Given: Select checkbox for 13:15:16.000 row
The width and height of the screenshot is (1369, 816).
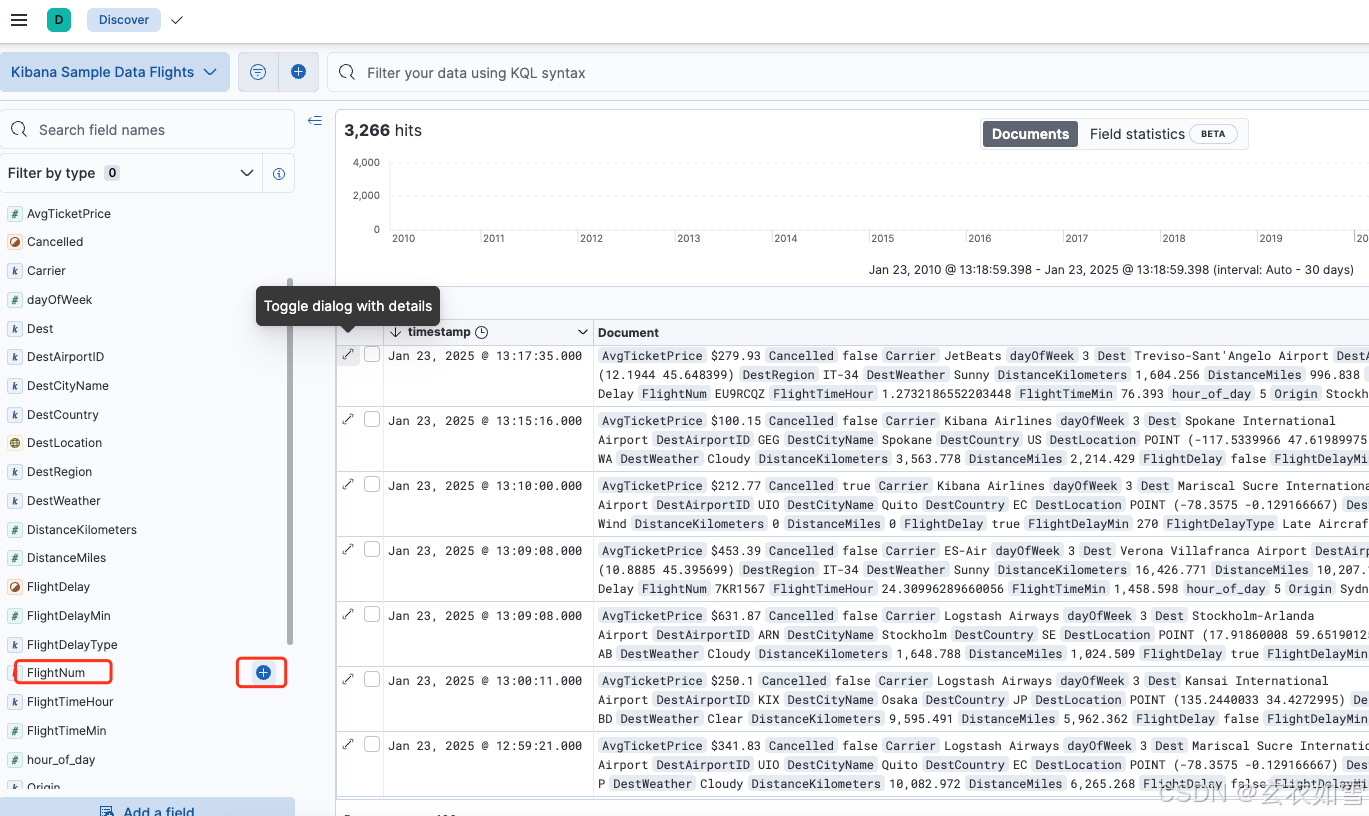Looking at the screenshot, I should click(x=372, y=419).
